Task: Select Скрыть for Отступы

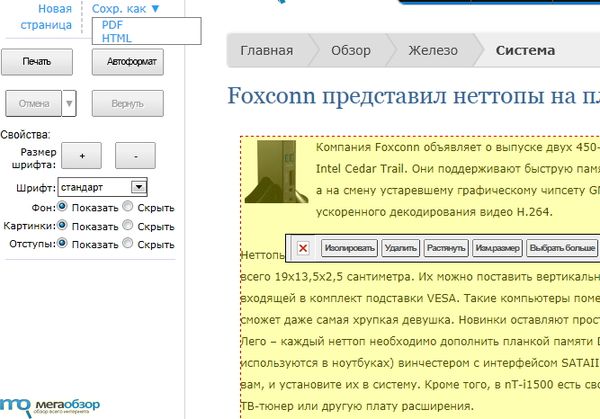Action: pyautogui.click(x=128, y=243)
